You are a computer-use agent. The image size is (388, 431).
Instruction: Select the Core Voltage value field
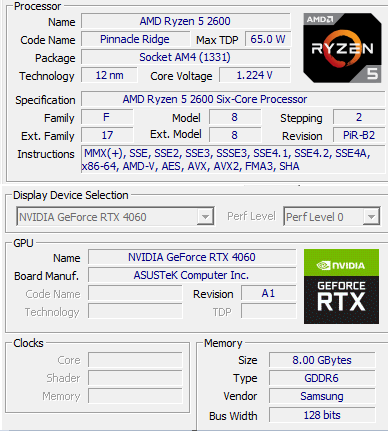[x=255, y=75]
